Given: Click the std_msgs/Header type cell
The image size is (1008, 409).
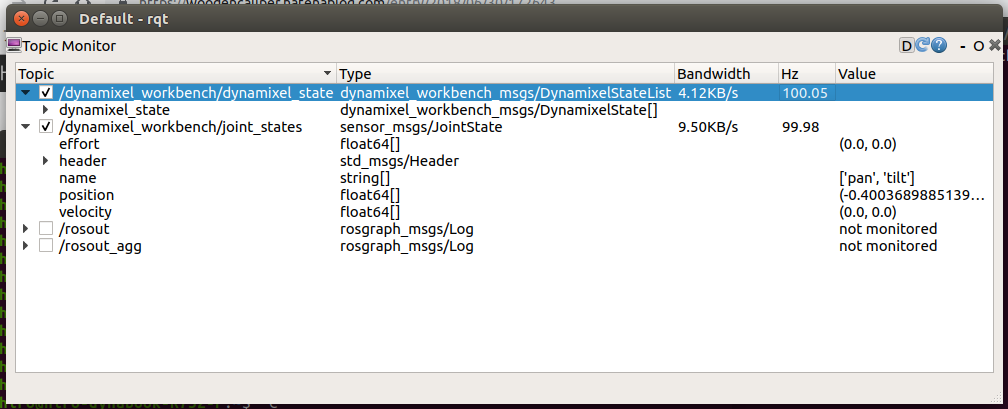Looking at the screenshot, I should click(399, 161).
